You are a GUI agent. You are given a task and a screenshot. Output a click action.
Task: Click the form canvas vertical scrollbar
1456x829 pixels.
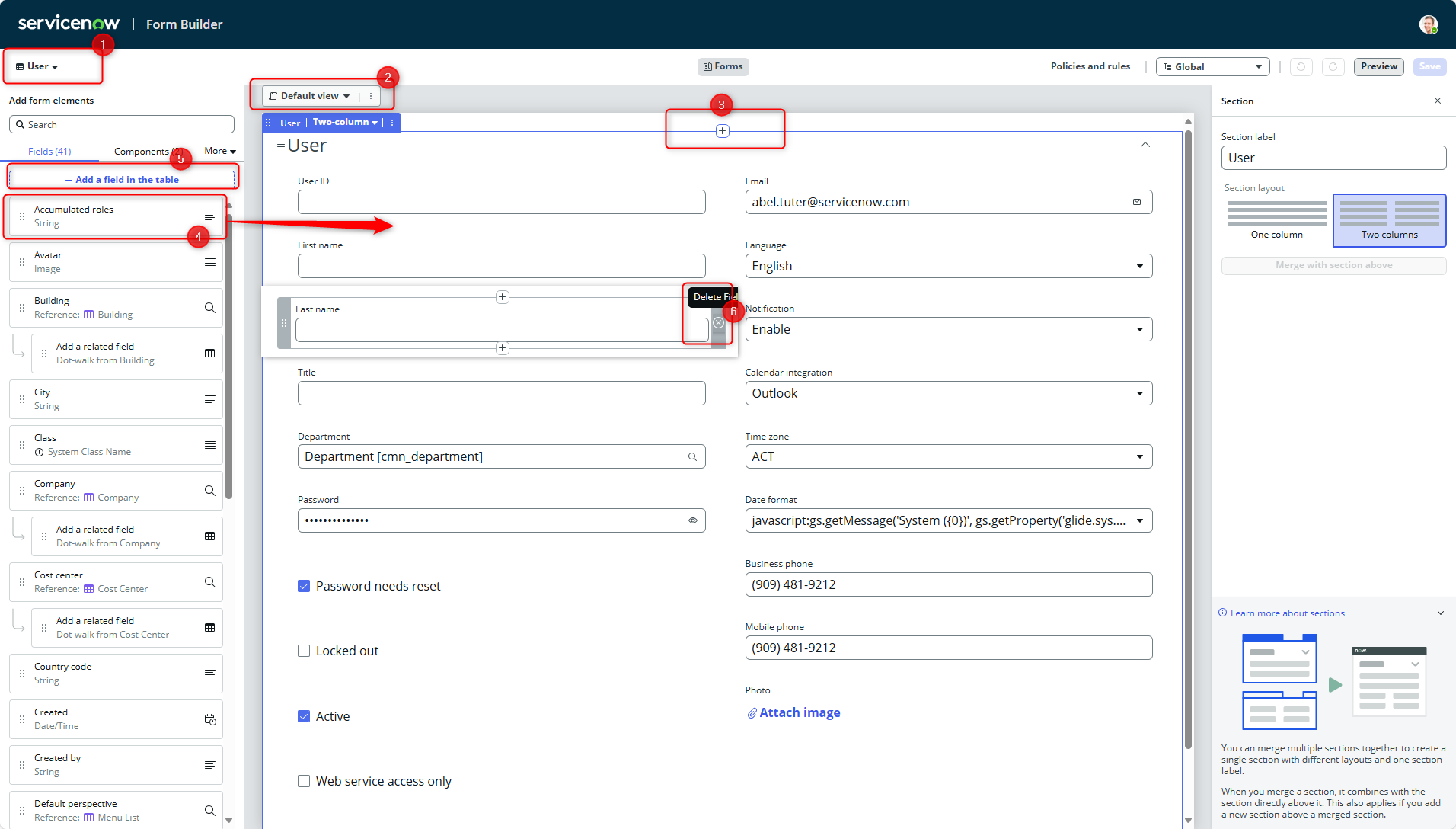pos(1188,438)
